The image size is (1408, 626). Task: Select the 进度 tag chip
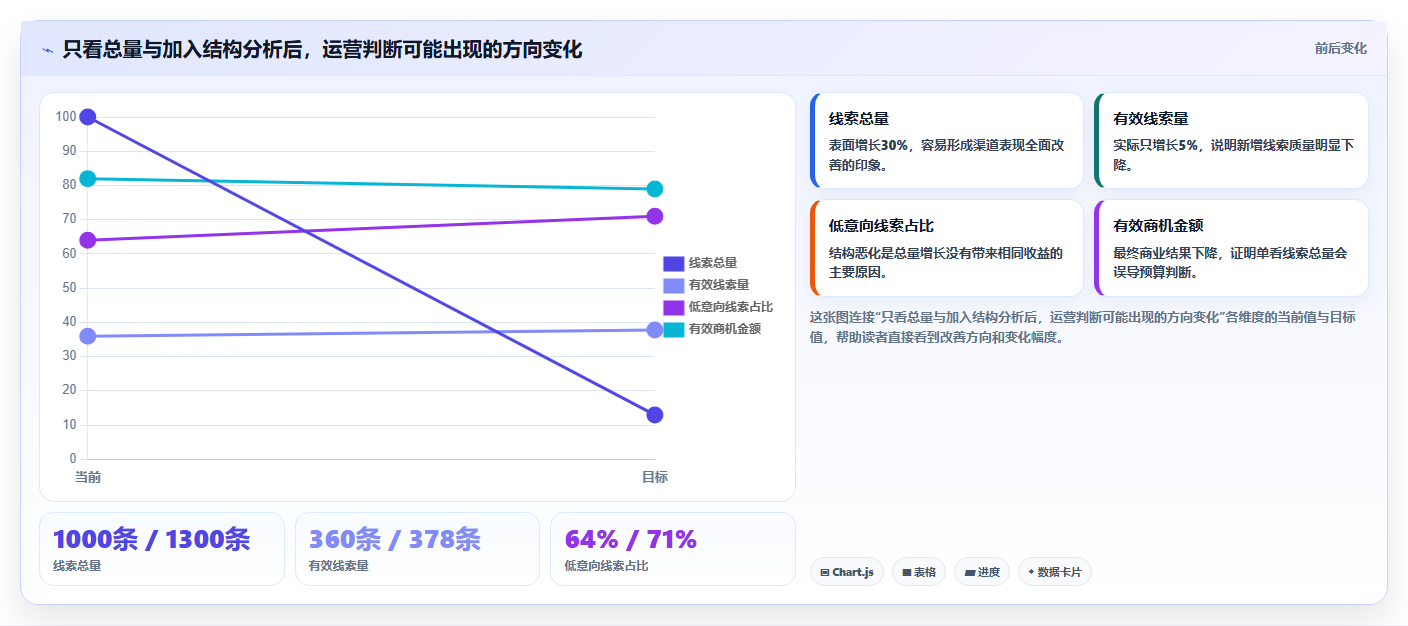(982, 572)
